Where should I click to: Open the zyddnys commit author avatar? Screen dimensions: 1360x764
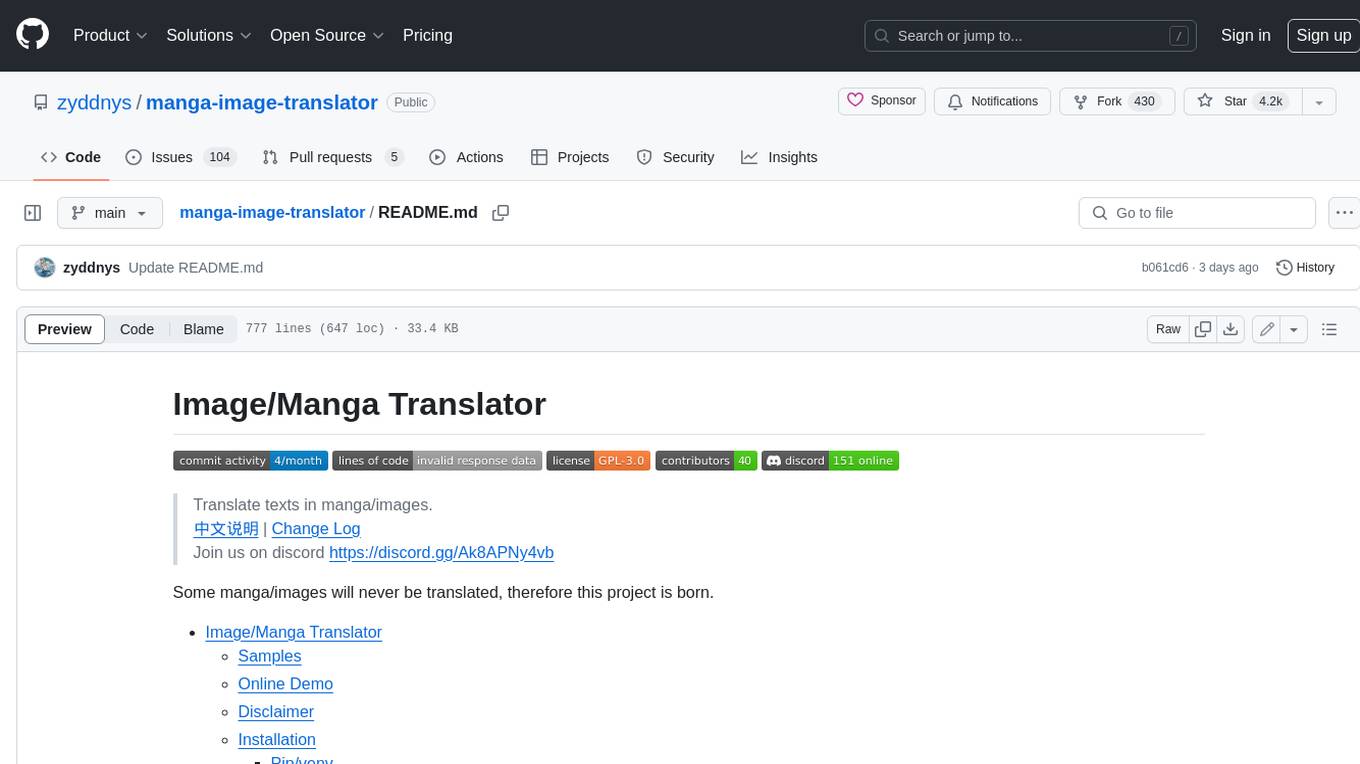click(x=44, y=267)
